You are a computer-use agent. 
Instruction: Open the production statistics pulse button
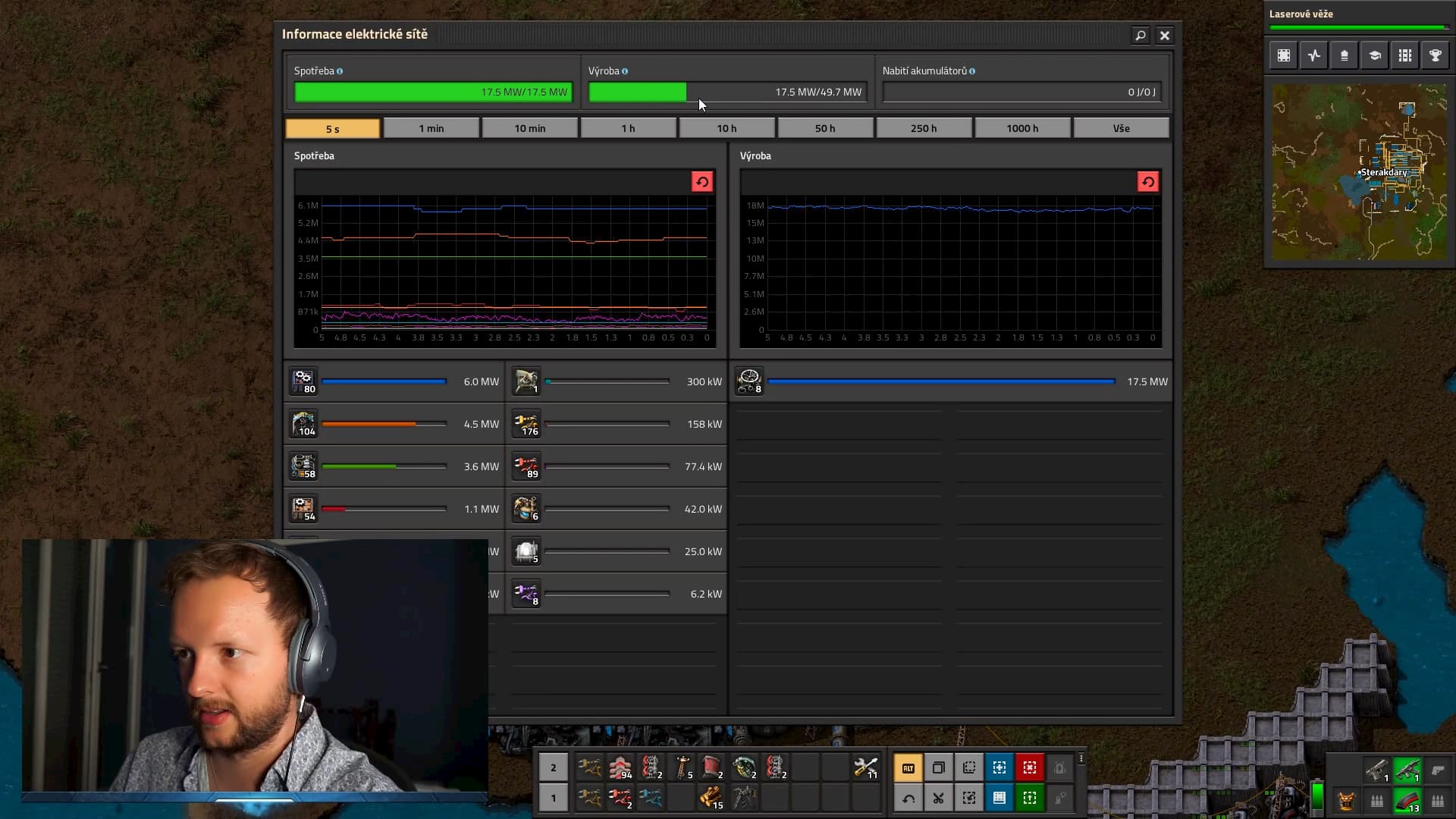click(1314, 55)
